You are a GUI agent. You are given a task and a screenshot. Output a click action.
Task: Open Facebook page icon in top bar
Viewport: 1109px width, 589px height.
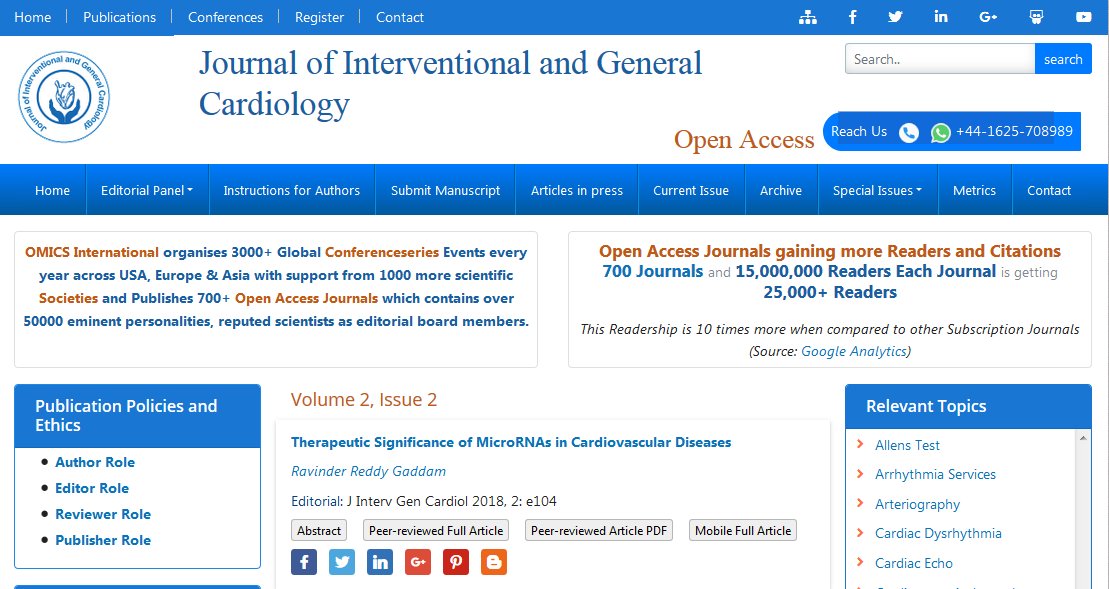pyautogui.click(x=852, y=18)
